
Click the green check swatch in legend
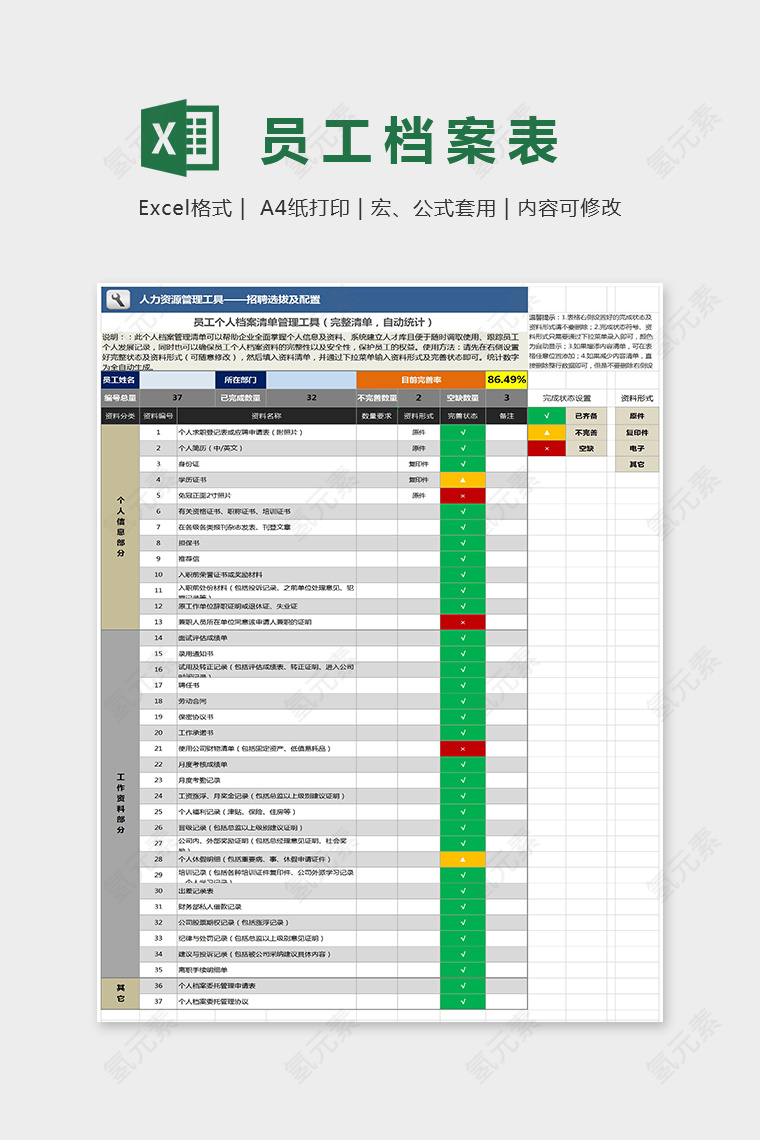547,416
